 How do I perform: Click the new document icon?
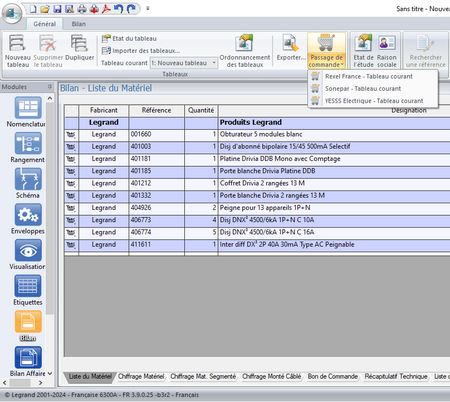click(33, 9)
